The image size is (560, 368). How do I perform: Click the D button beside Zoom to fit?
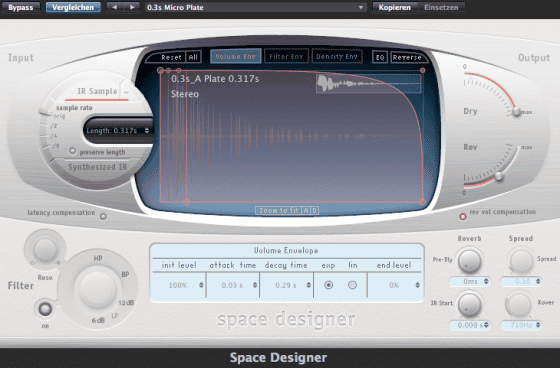click(x=314, y=210)
